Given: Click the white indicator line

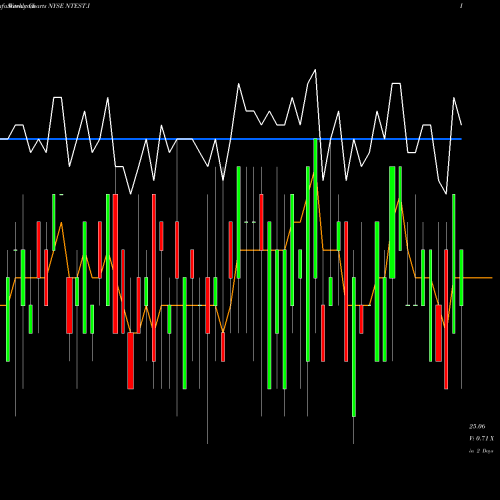Looking at the screenshot, I should [231, 132].
